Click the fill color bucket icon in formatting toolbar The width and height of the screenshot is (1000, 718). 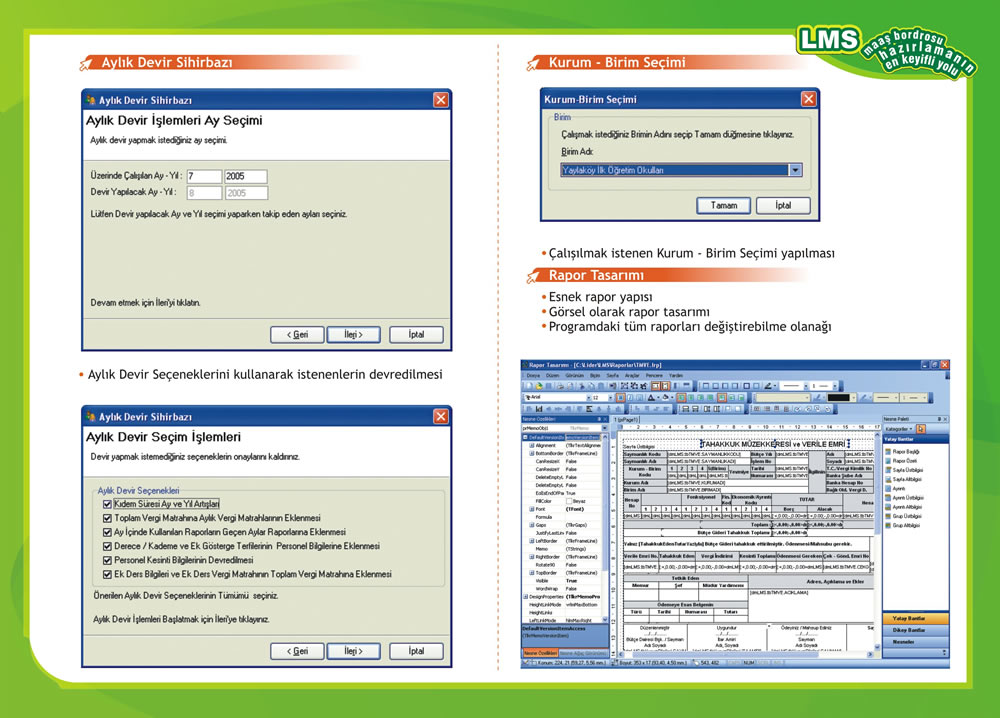pos(666,397)
